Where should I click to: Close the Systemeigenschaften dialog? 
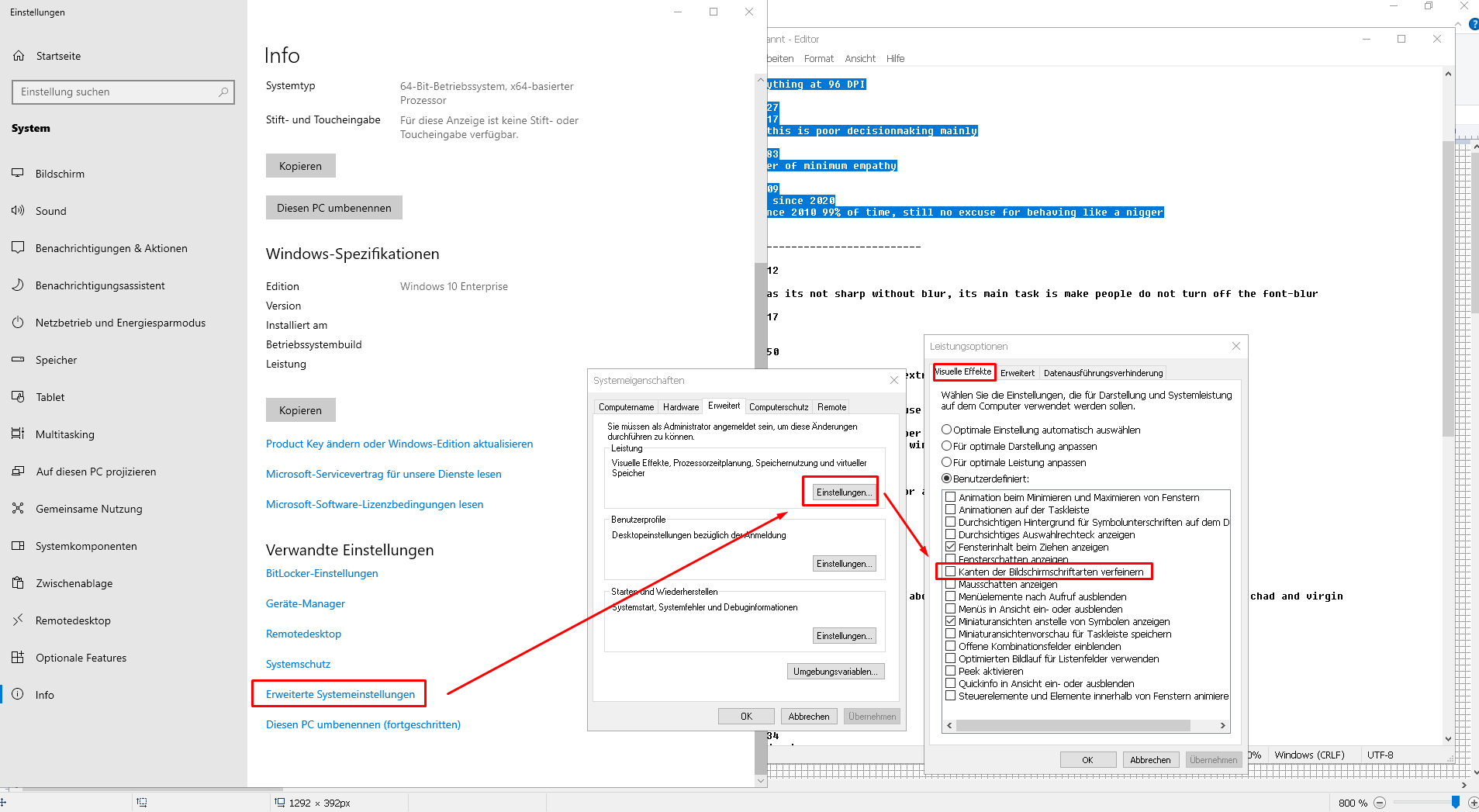point(894,380)
